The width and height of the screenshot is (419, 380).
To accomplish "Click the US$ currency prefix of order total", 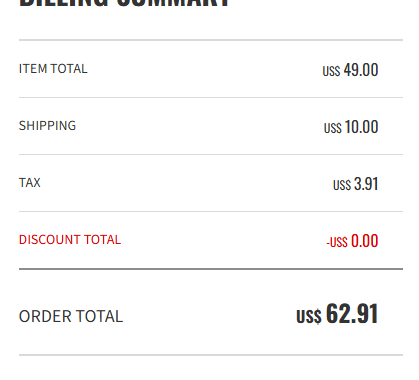I will pyautogui.click(x=309, y=316).
